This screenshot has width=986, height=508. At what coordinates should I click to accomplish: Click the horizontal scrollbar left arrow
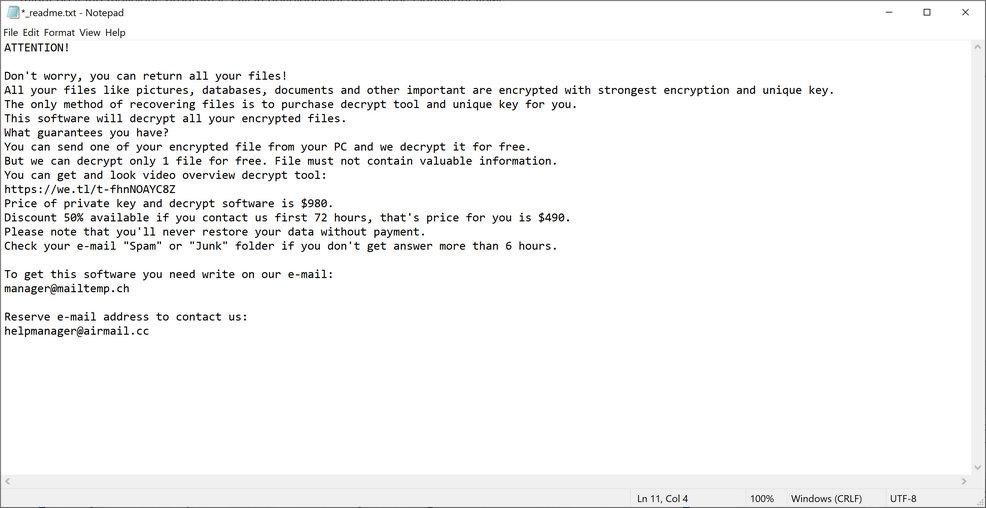tap(6, 481)
